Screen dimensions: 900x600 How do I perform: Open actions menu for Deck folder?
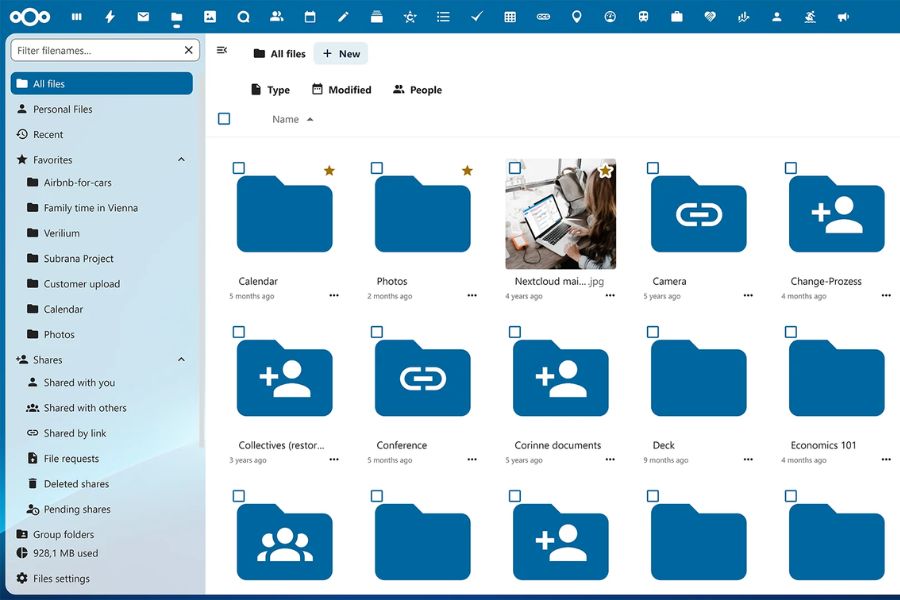748,459
